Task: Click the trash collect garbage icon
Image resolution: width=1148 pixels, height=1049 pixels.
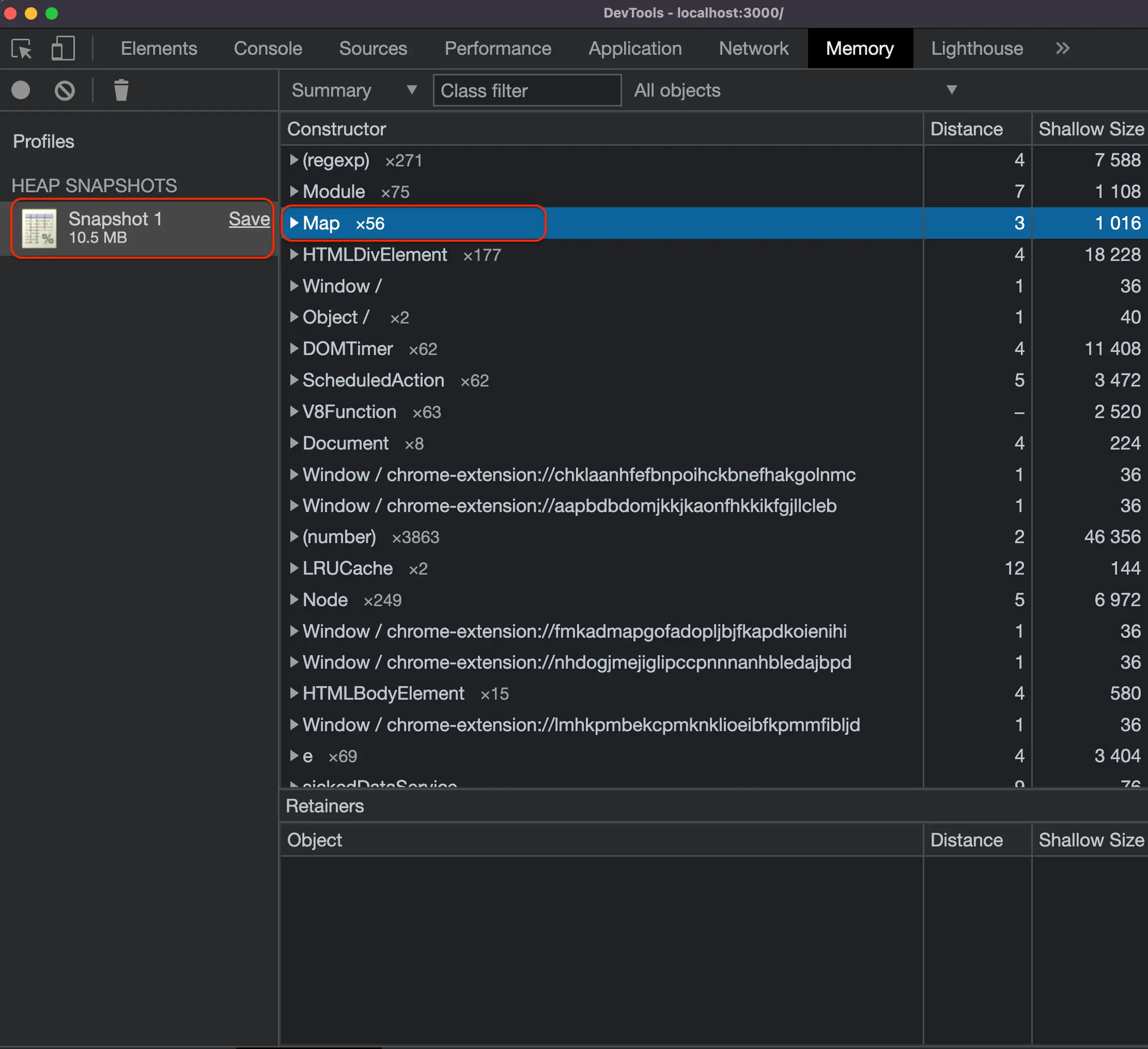Action: click(x=121, y=90)
